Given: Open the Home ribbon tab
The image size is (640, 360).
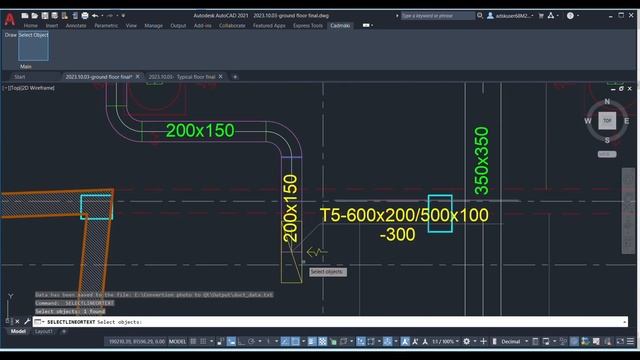Looking at the screenshot, I should 31,25.
